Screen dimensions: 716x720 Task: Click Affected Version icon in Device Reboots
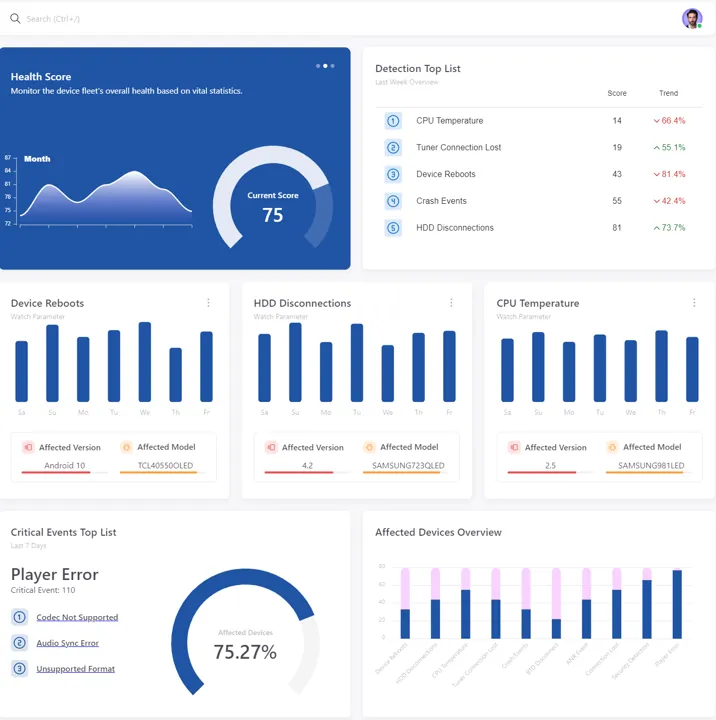(28, 448)
